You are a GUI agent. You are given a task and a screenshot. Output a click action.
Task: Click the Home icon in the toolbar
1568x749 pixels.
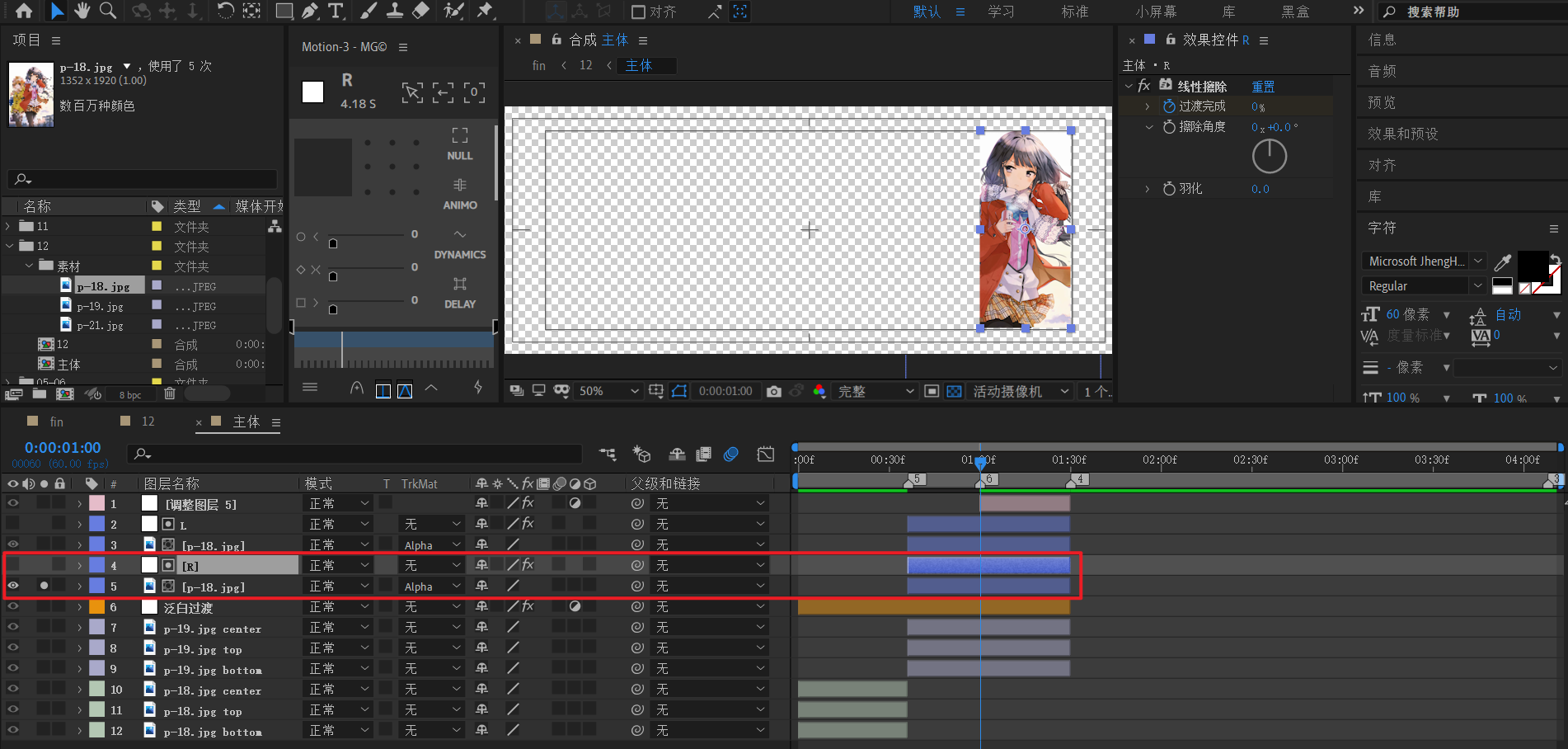pos(24,11)
